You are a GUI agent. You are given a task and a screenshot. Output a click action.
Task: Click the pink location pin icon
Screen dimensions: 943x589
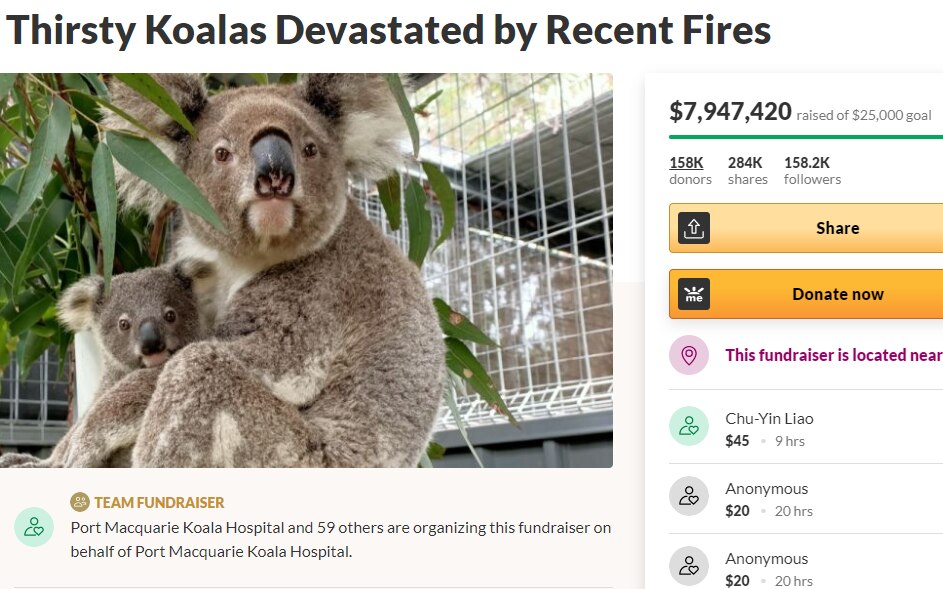pos(688,355)
